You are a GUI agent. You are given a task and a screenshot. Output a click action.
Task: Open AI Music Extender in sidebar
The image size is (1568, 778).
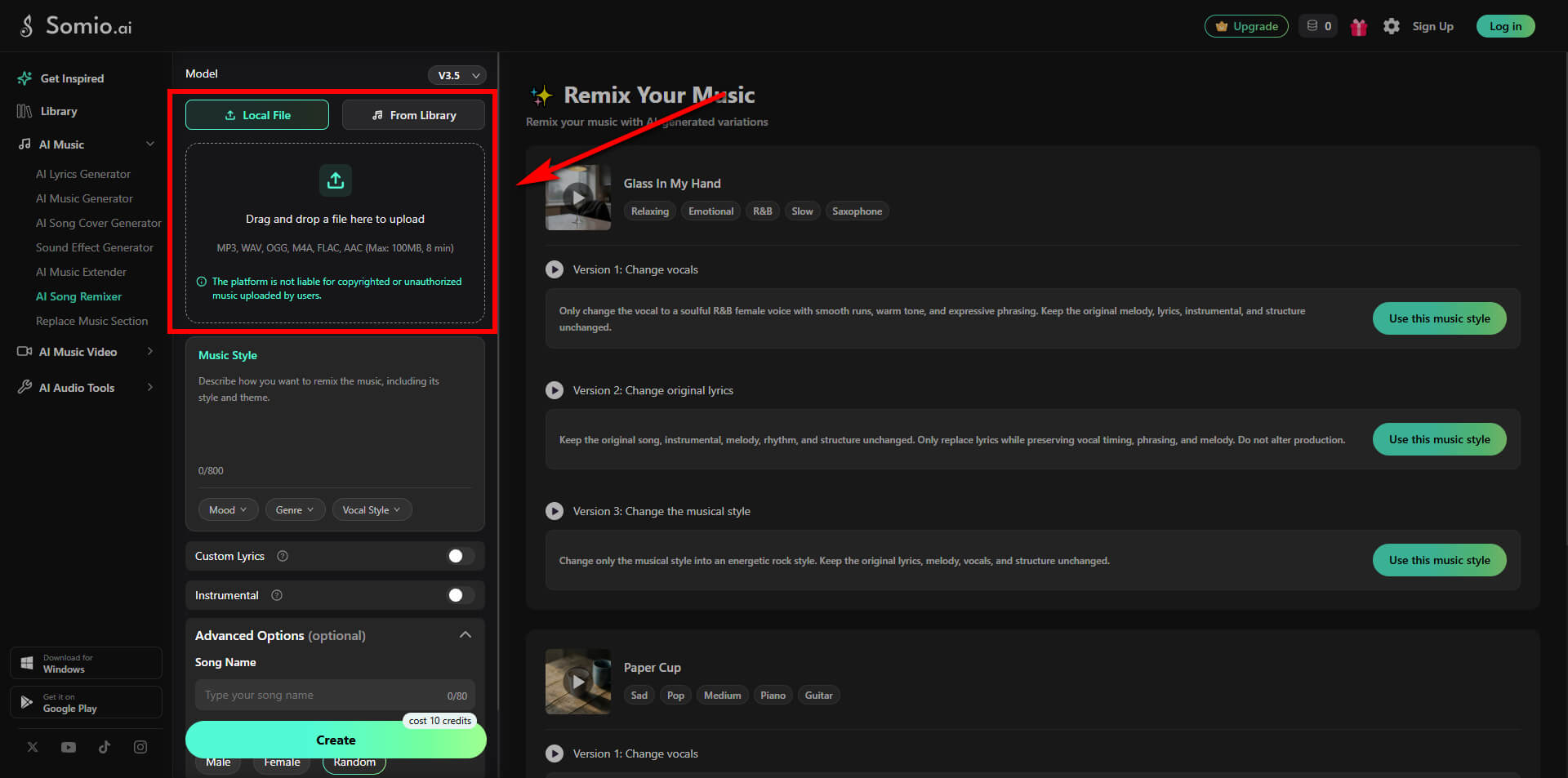(x=81, y=272)
